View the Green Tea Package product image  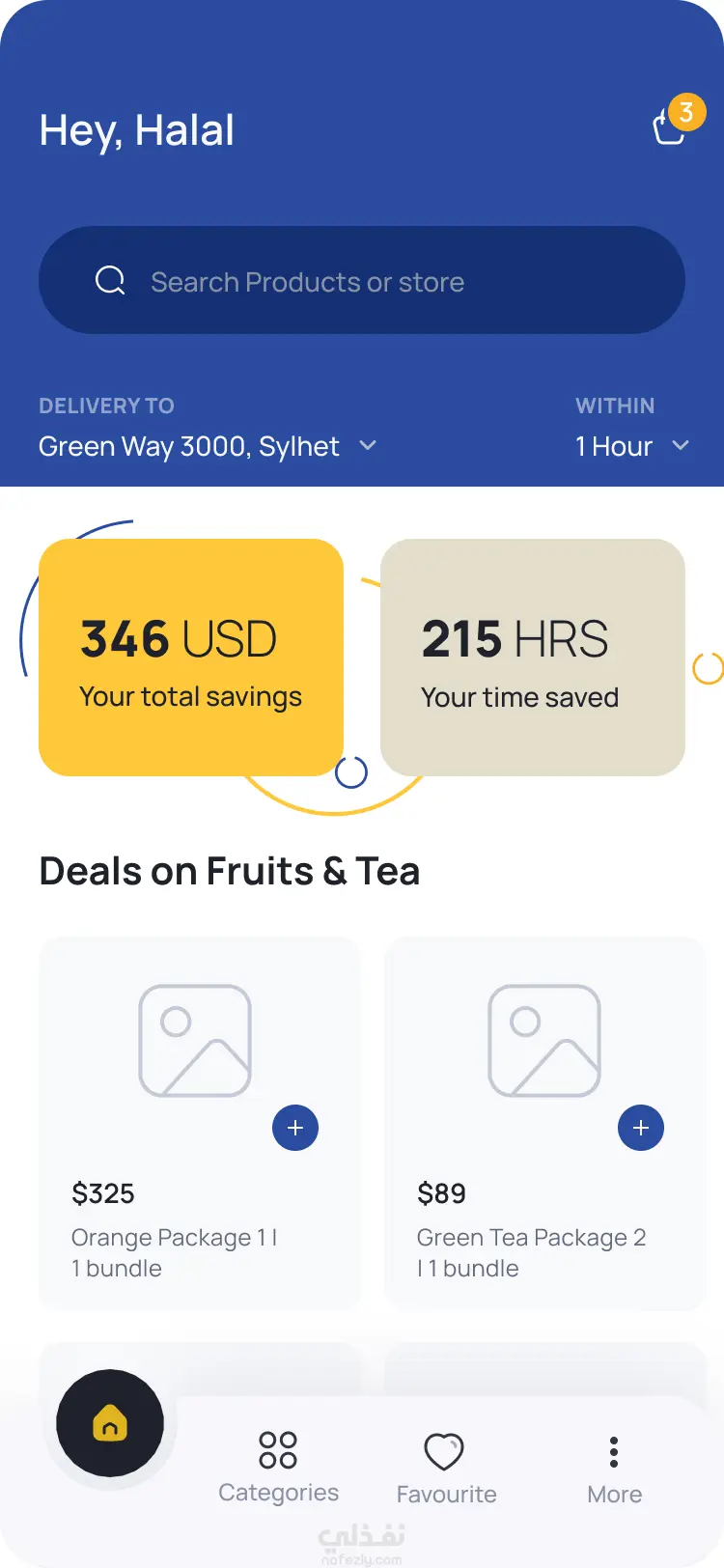[x=544, y=1041]
